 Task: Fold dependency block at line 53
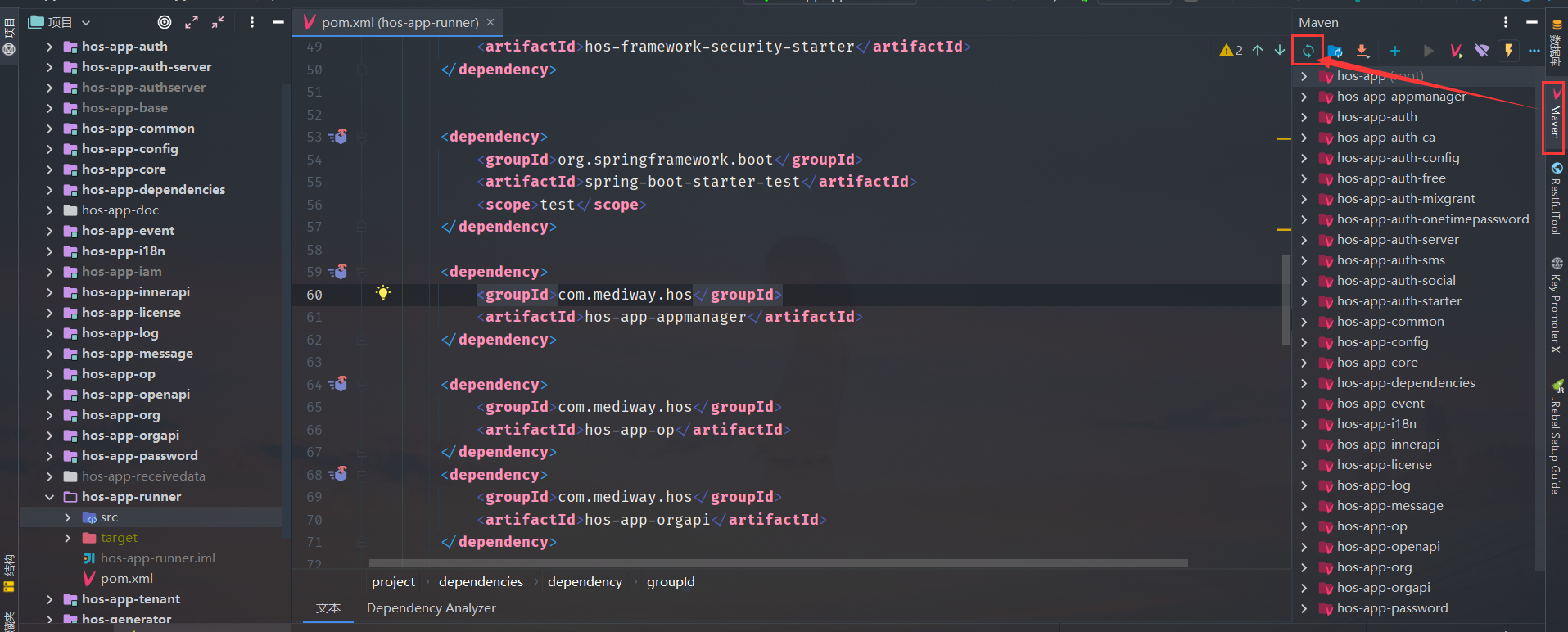click(x=361, y=137)
